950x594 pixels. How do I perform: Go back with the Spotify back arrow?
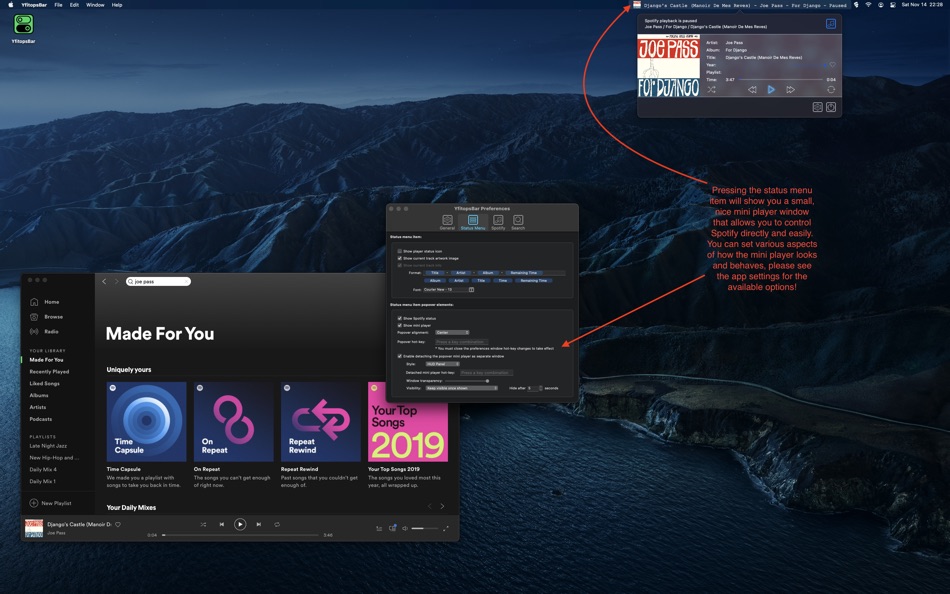[104, 281]
